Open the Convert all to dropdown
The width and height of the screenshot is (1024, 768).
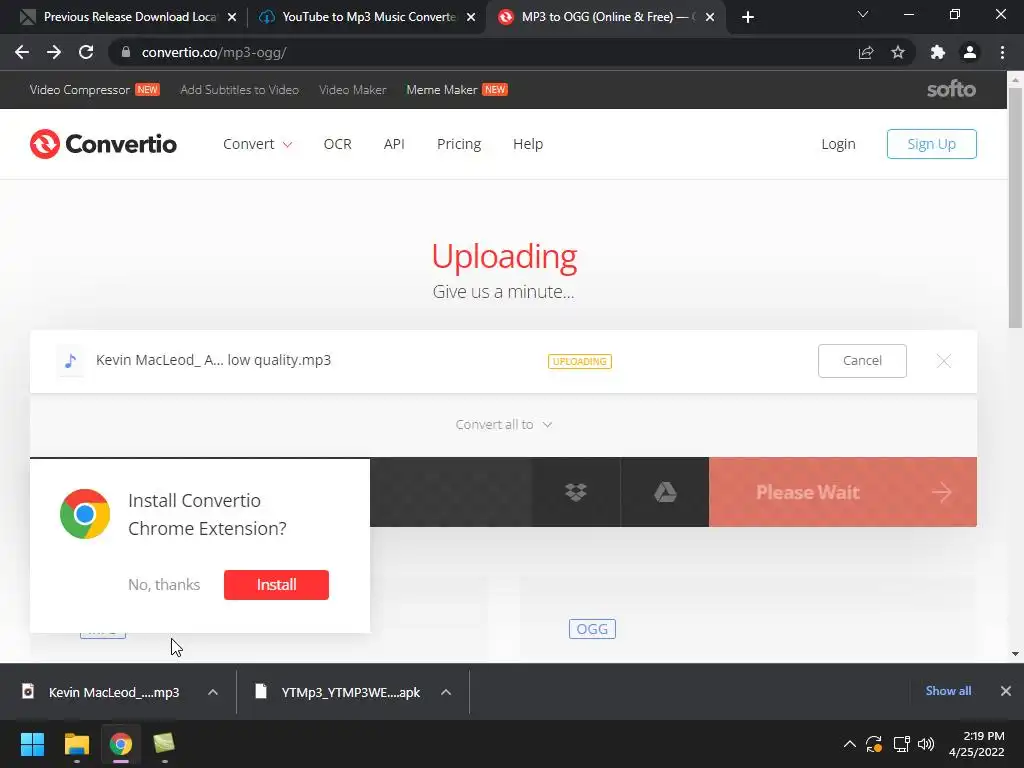[x=504, y=424]
